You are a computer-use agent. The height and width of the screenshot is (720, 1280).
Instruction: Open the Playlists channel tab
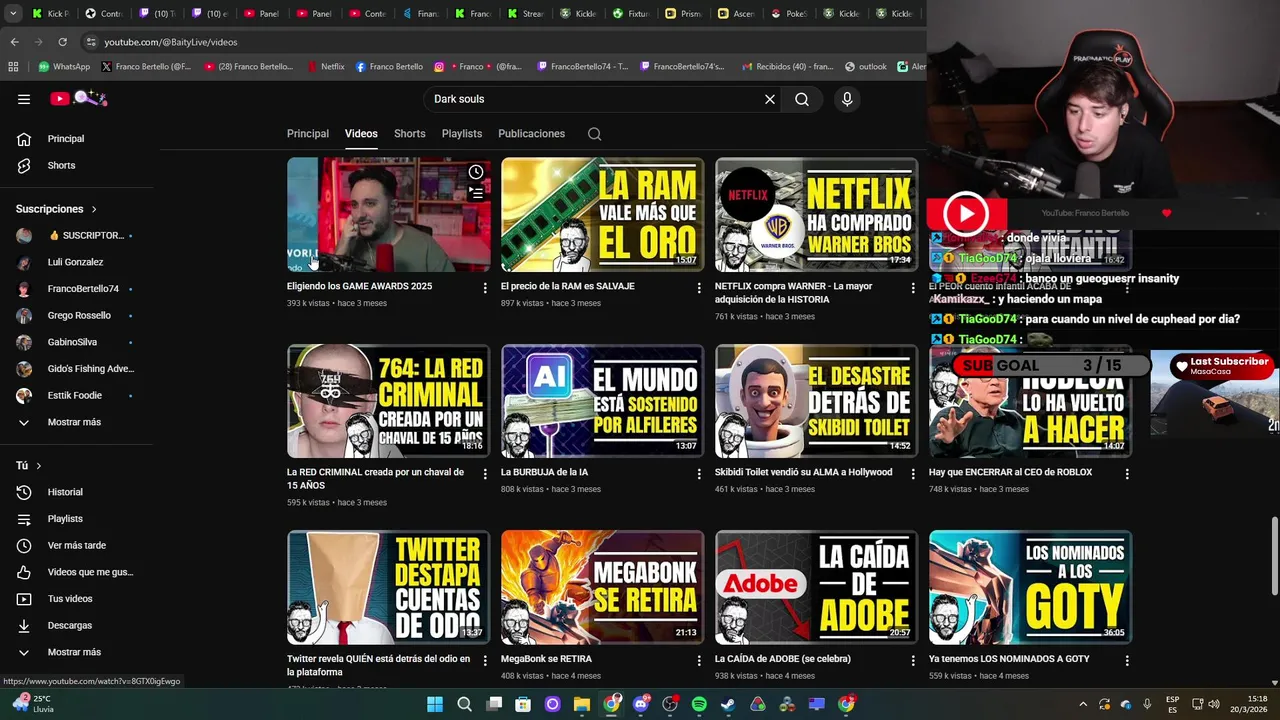tap(462, 134)
